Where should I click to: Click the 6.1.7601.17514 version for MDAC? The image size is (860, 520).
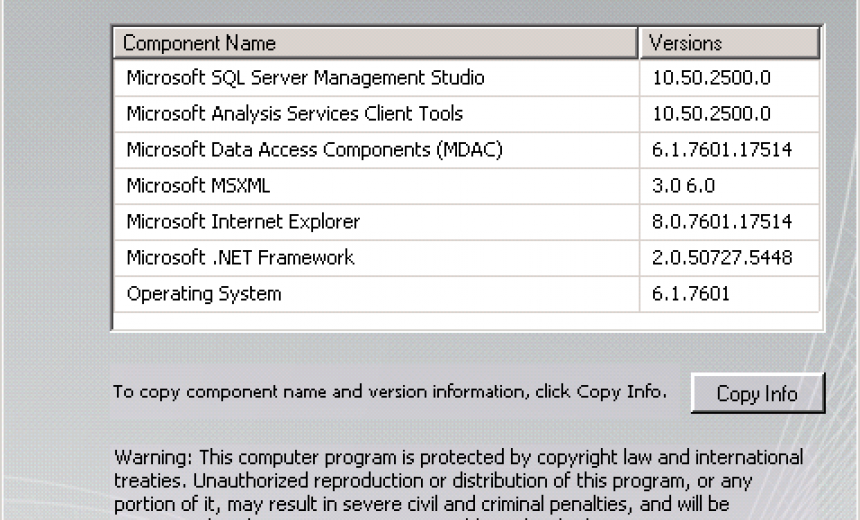[722, 150]
